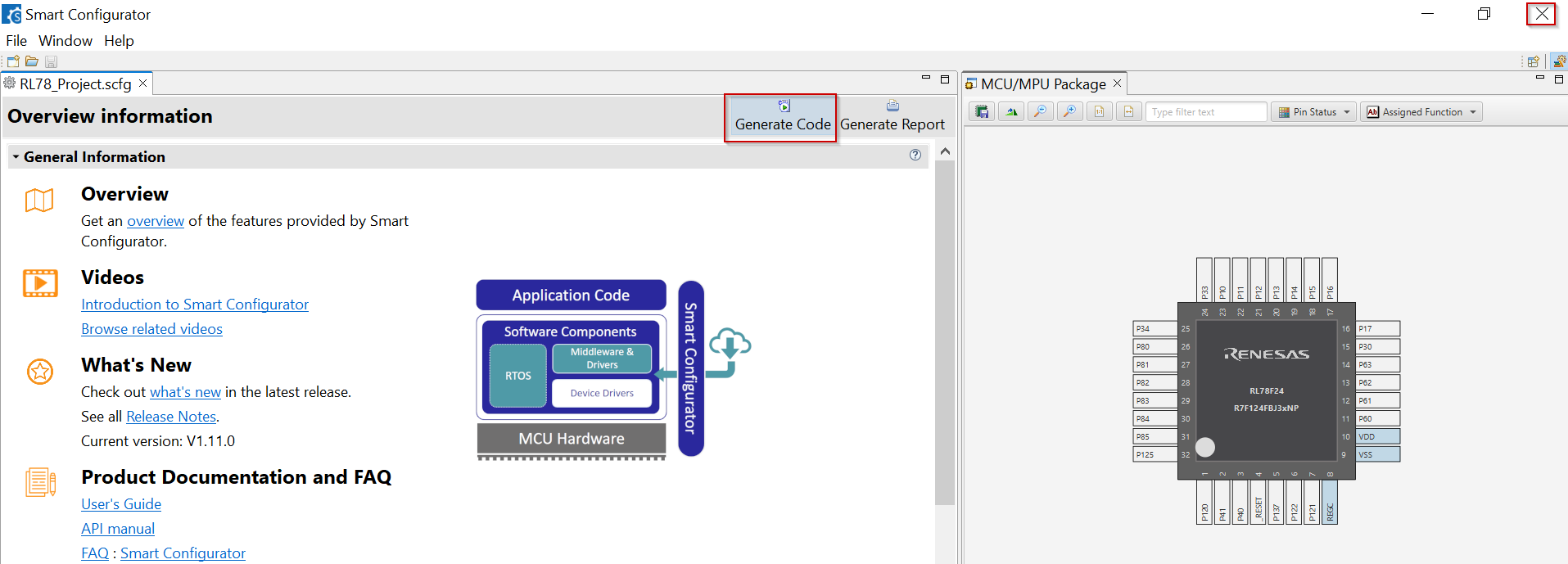Close the RL78_Project.scfg tab
The image size is (1568, 564).
pos(142,83)
